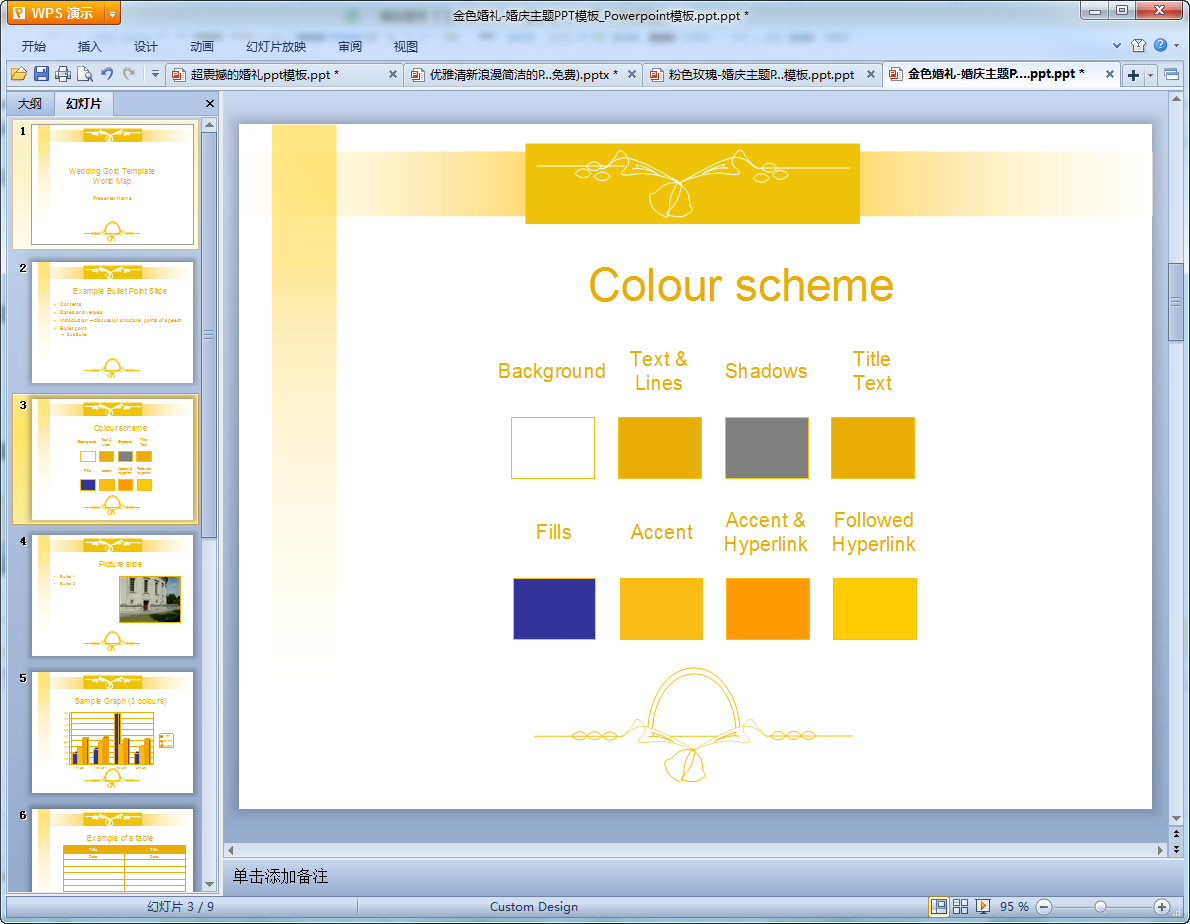Viewport: 1190px width, 924px height.
Task: Open file with the folder icon
Action: (x=19, y=74)
